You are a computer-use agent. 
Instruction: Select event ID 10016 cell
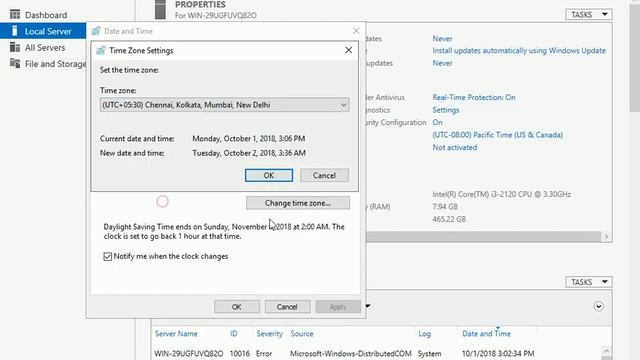click(x=240, y=353)
